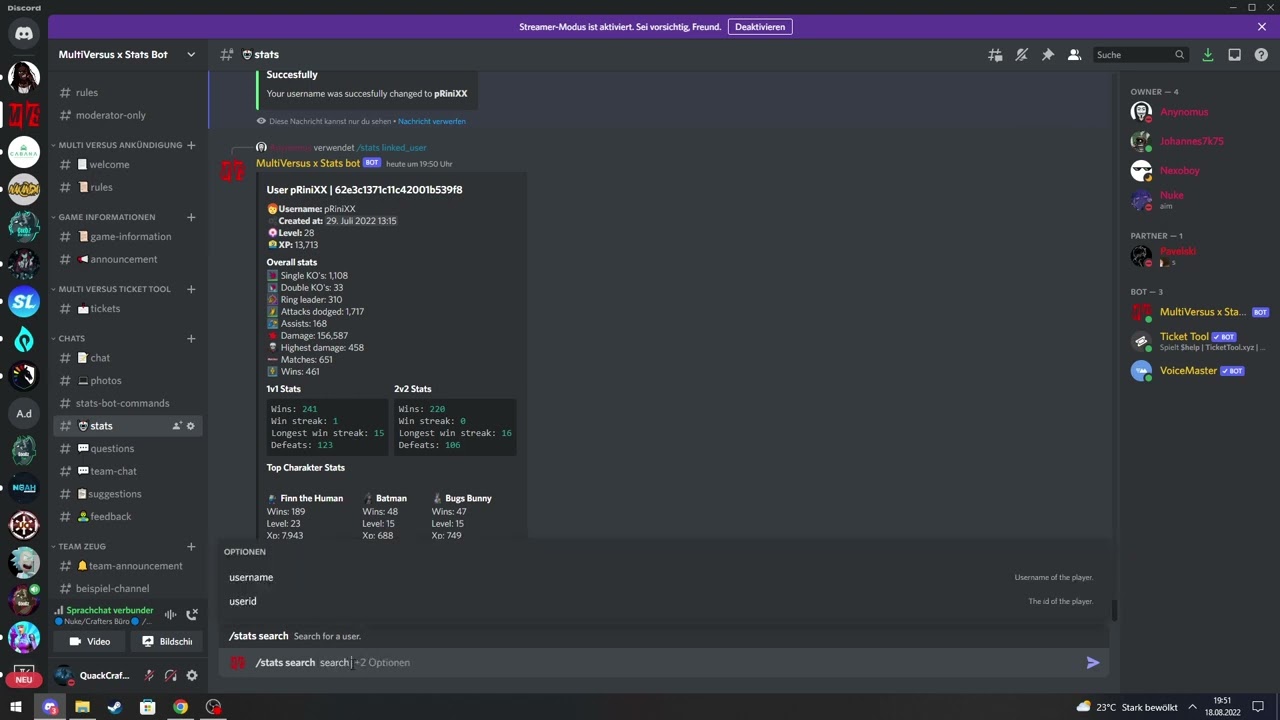Open the Threads icon in channel header

[995, 55]
